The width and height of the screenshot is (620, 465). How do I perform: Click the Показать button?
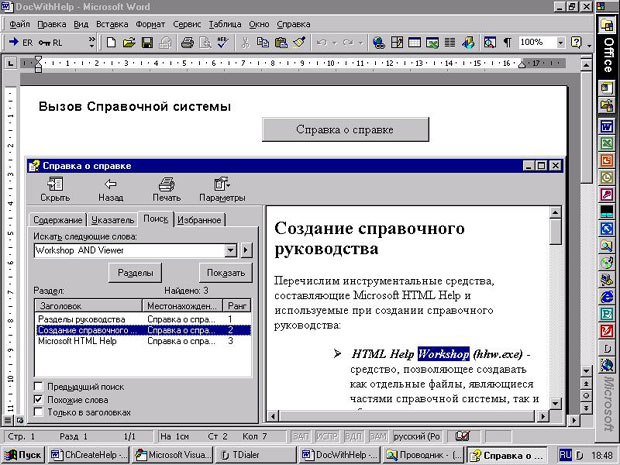(x=226, y=272)
